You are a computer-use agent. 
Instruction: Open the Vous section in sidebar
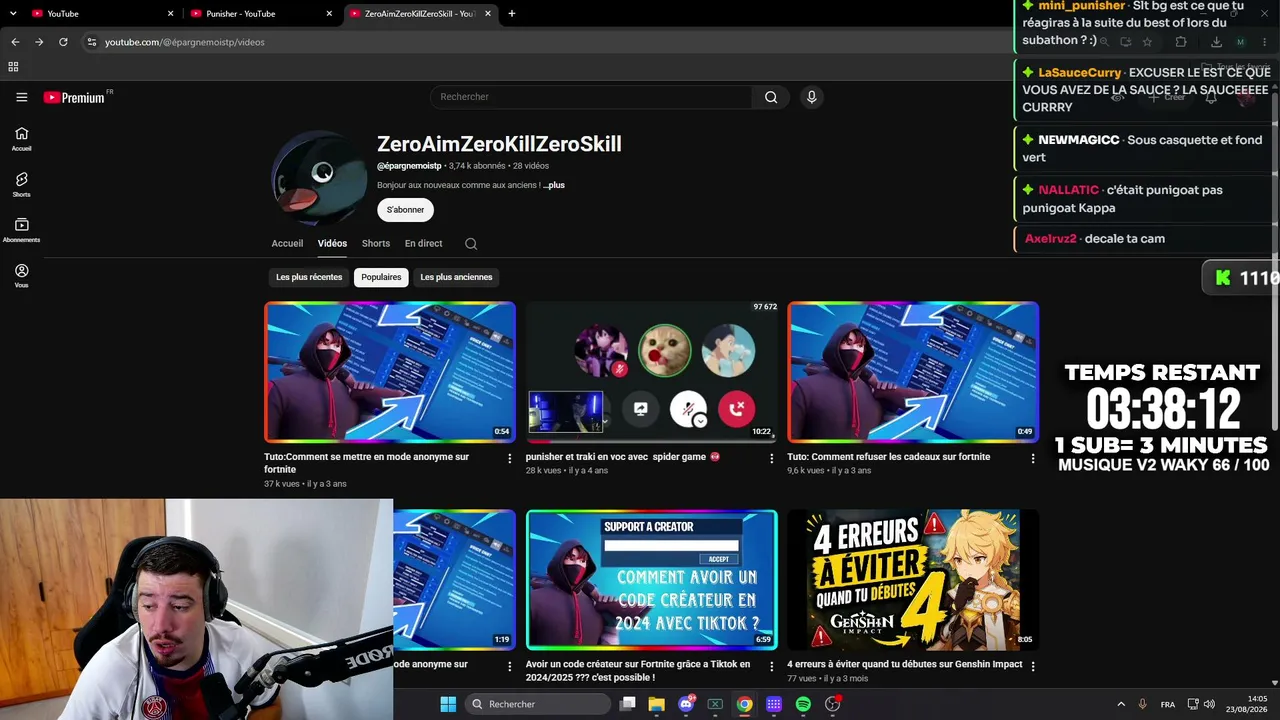[x=21, y=275]
